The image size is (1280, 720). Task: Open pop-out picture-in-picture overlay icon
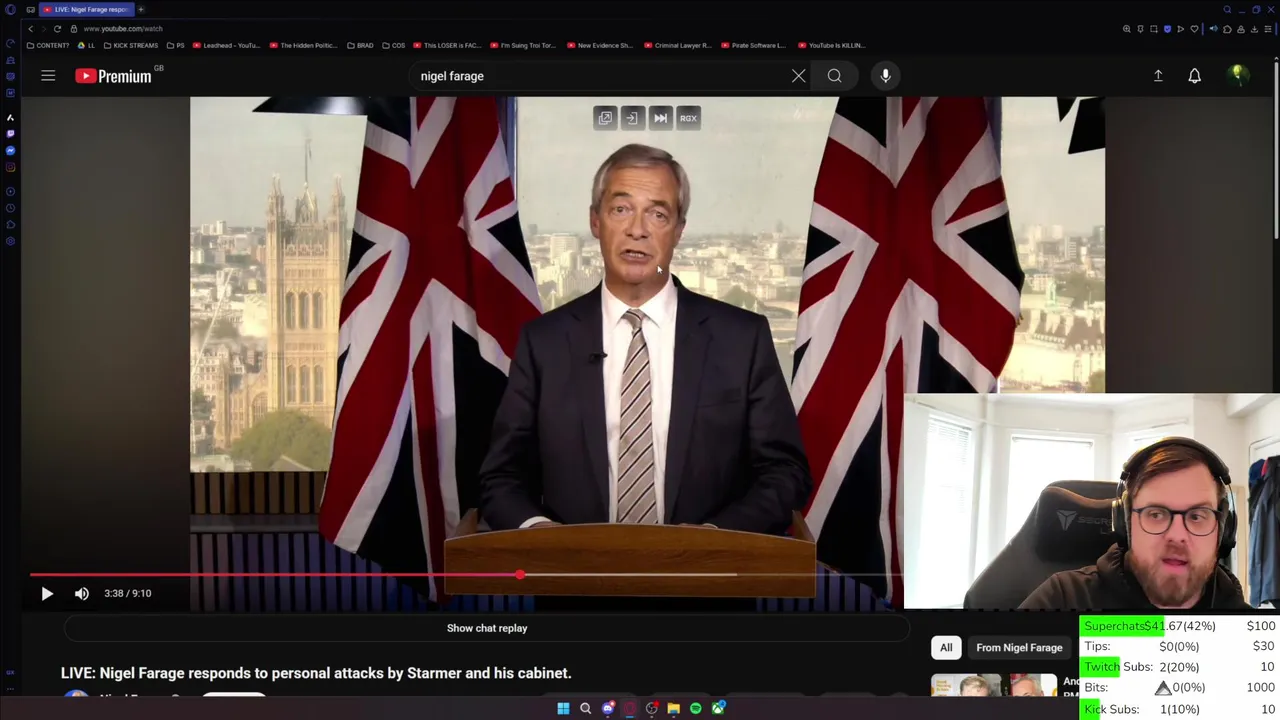[605, 118]
